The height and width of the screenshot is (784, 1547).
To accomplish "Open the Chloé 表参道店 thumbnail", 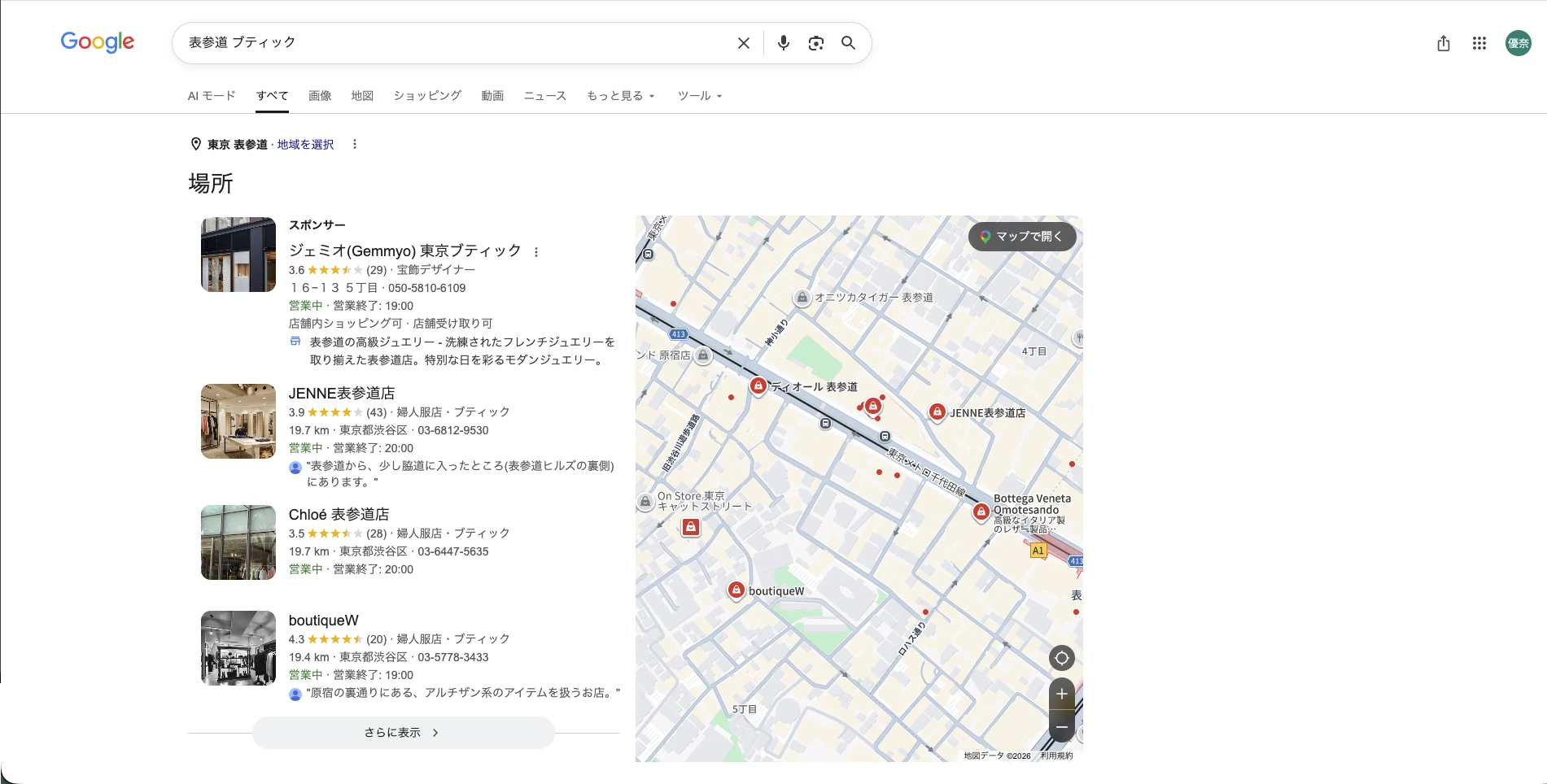I will (x=238, y=542).
